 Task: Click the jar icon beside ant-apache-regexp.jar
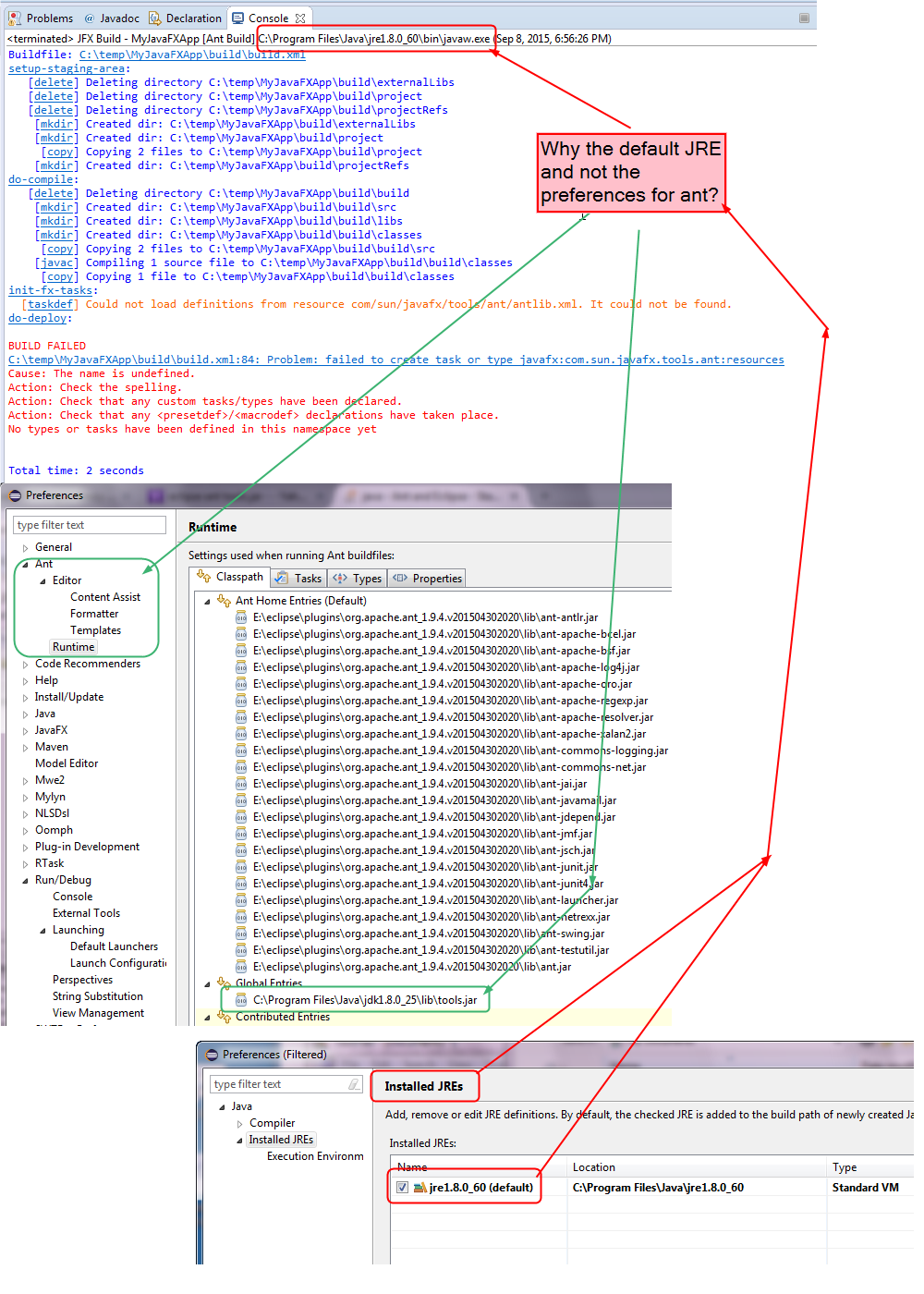241,701
